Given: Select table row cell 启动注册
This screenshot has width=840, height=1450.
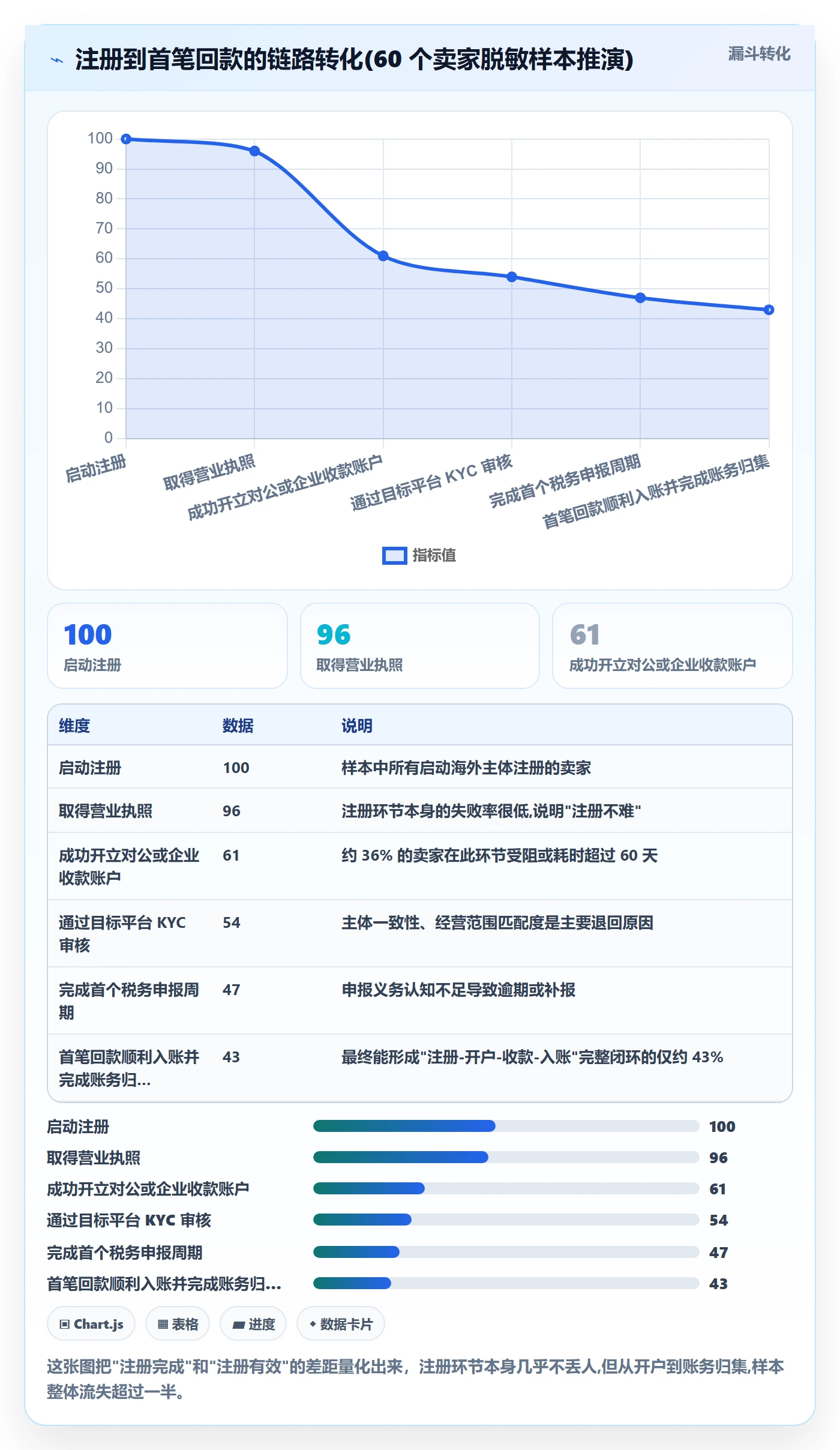Looking at the screenshot, I should (x=90, y=768).
